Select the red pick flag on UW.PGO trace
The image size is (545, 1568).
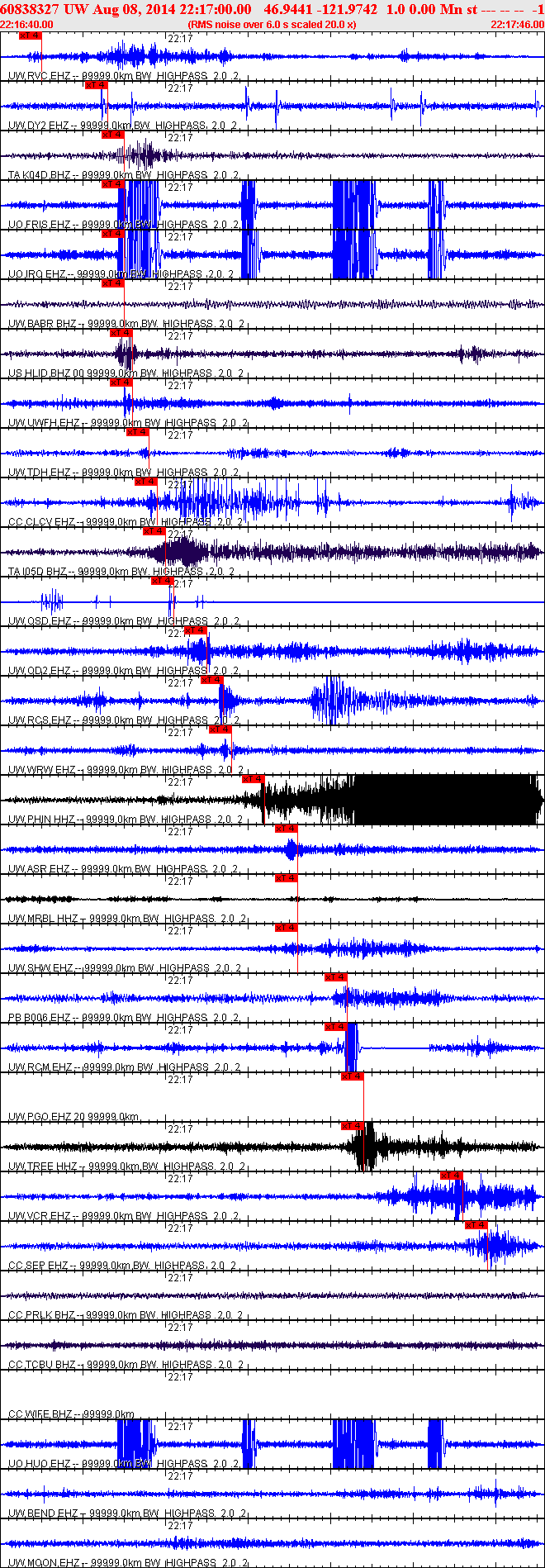point(352,1076)
